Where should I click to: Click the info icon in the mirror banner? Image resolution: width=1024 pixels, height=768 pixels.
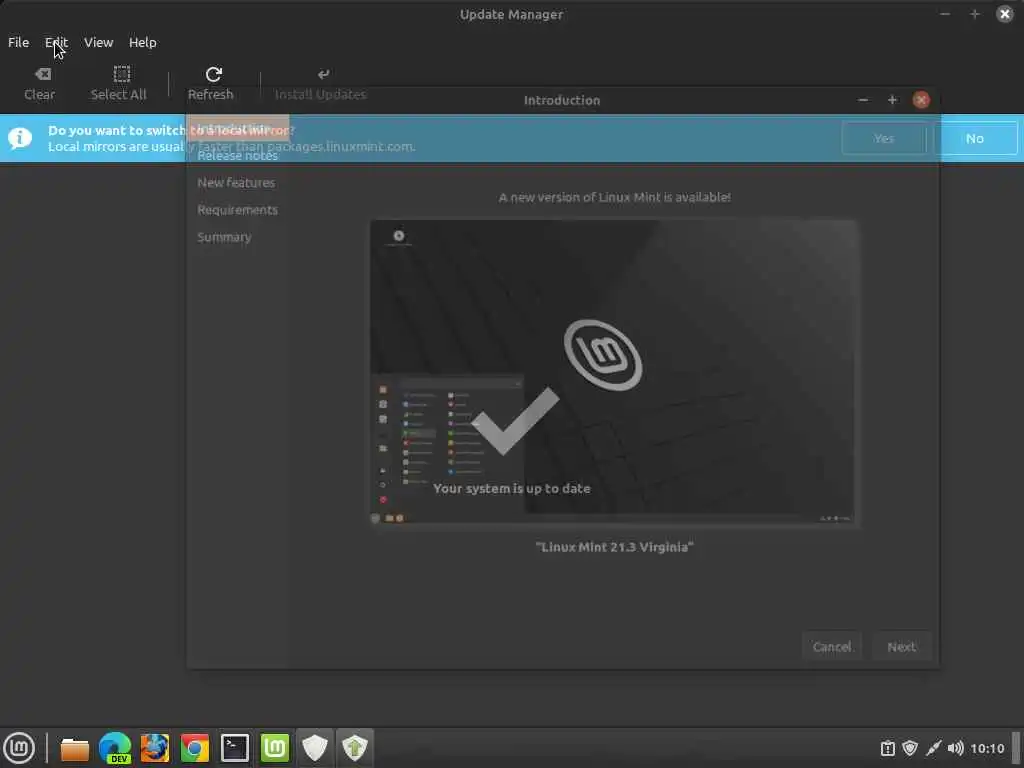pyautogui.click(x=20, y=138)
